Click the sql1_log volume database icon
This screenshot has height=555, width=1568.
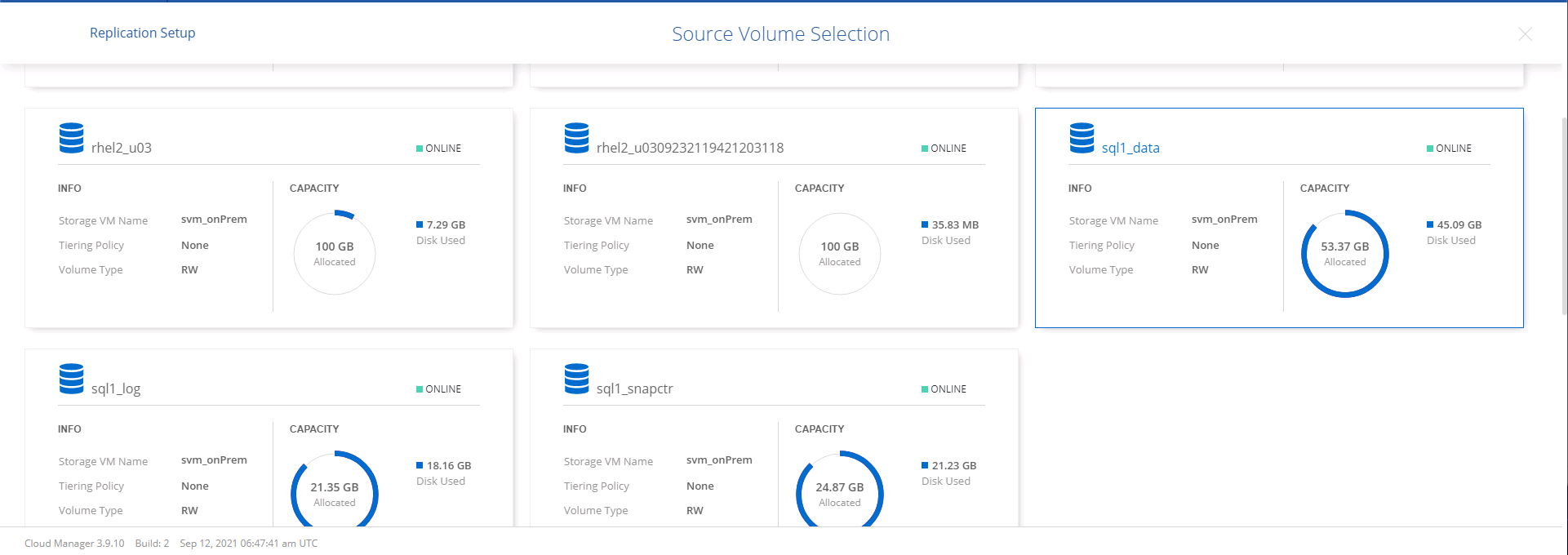(x=72, y=379)
